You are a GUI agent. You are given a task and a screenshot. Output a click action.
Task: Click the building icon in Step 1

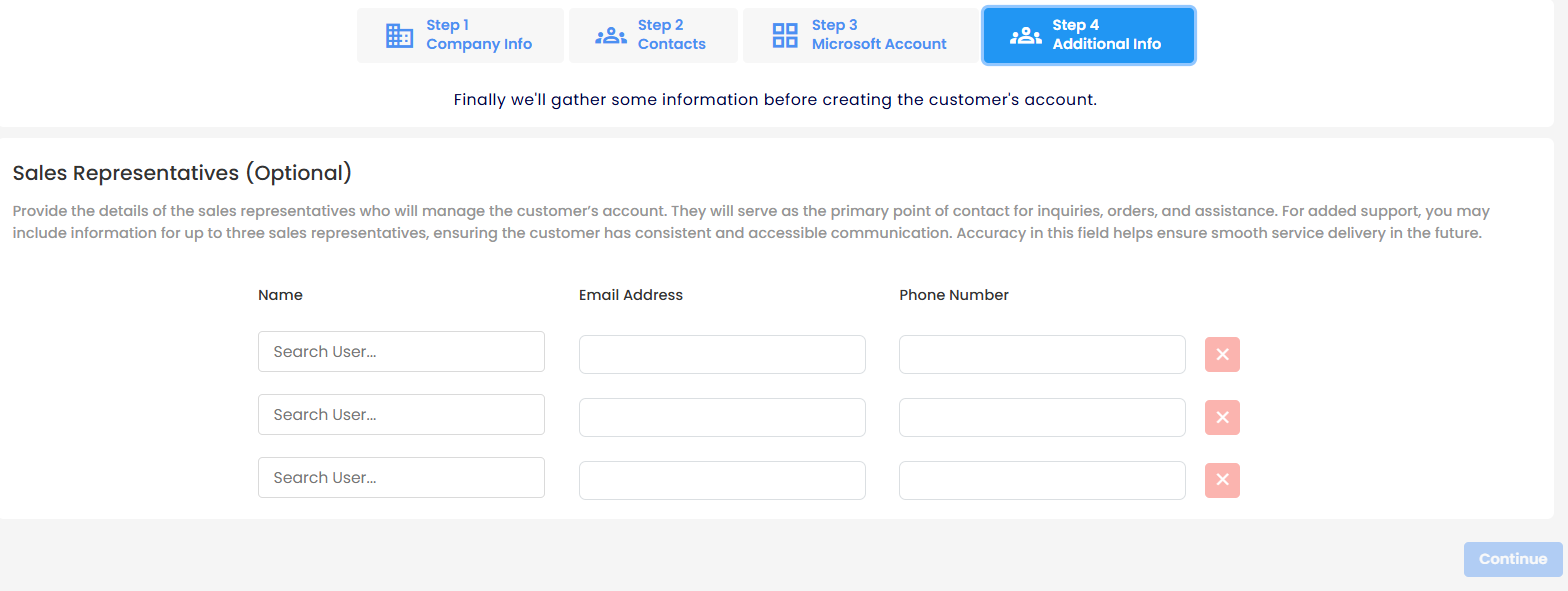coord(399,36)
